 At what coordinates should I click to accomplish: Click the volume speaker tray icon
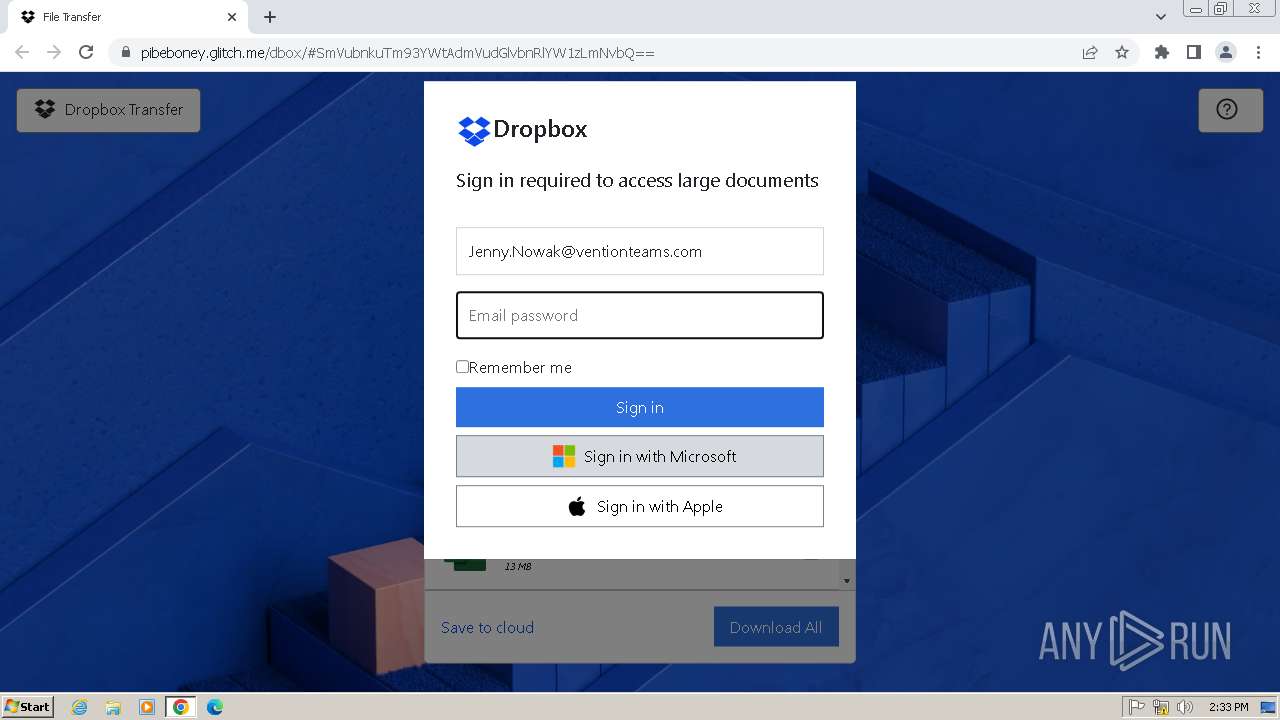click(1185, 707)
